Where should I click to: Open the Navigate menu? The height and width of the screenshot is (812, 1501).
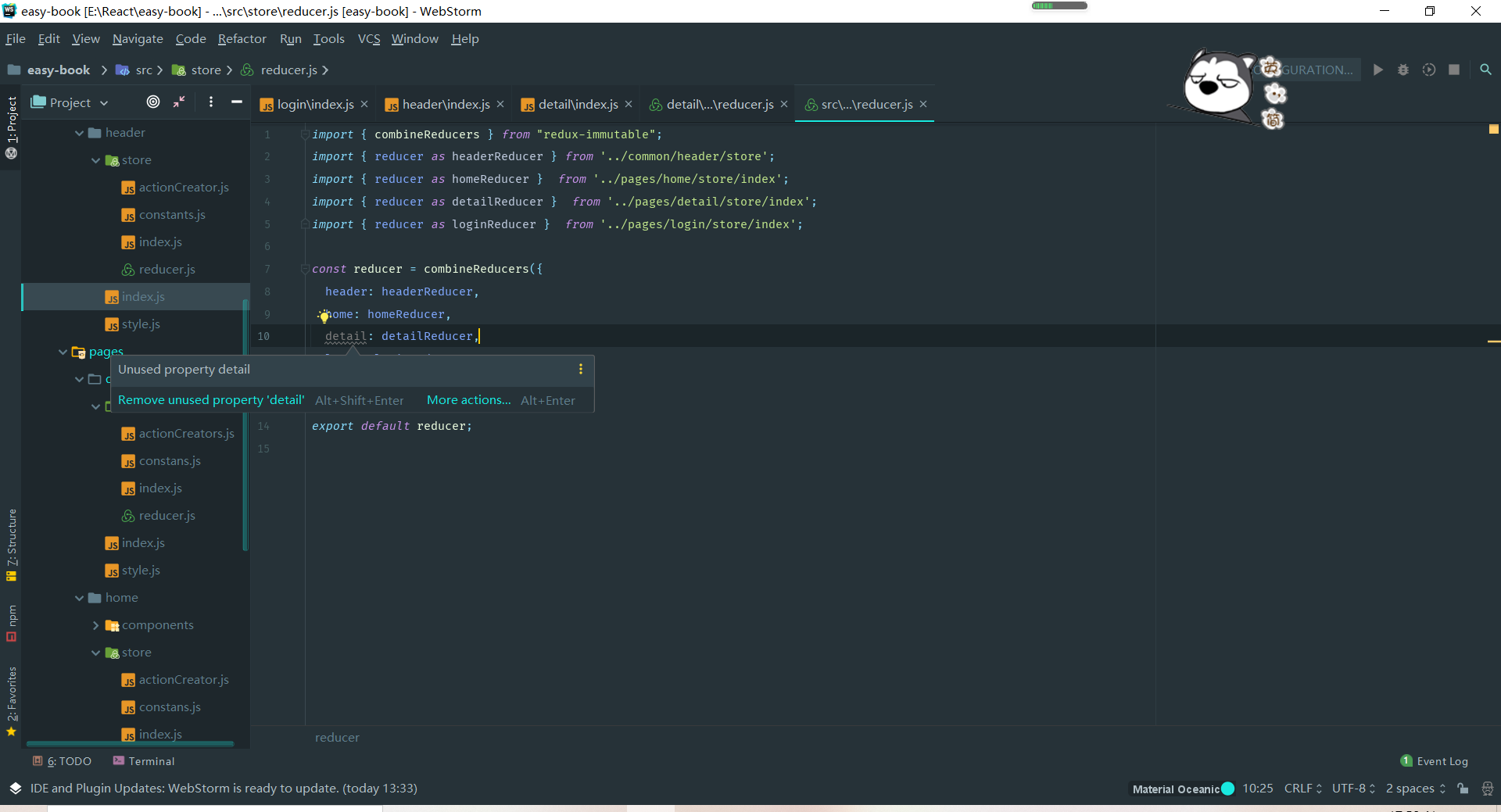point(138,38)
